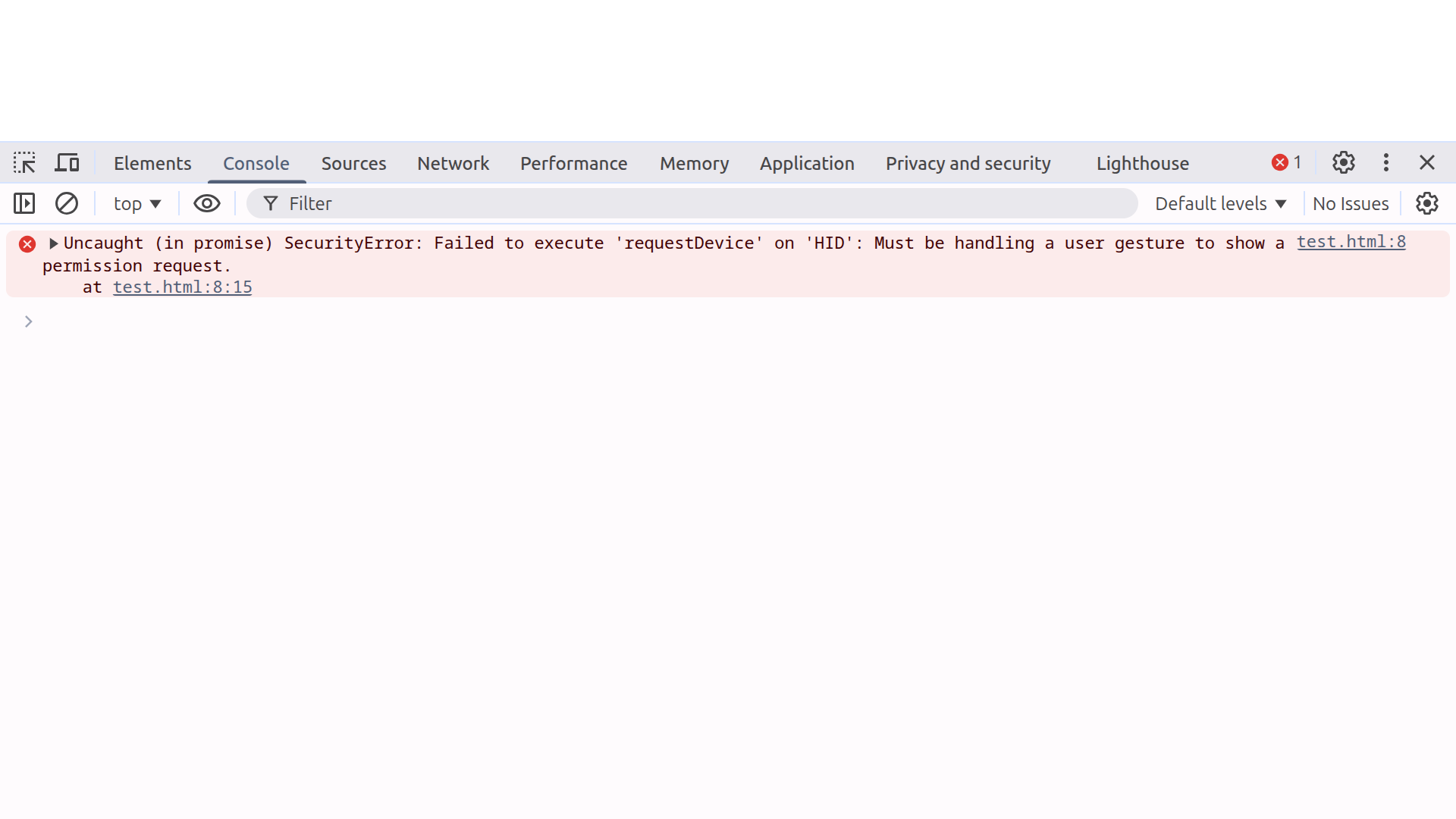Open console settings gear

pyautogui.click(x=1427, y=203)
